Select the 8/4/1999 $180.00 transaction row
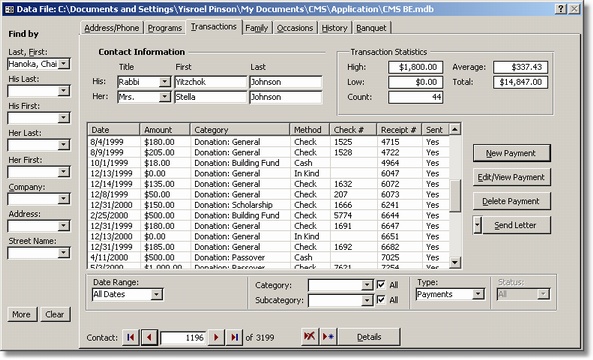Image resolution: width=593 pixels, height=360 pixels. pos(269,142)
